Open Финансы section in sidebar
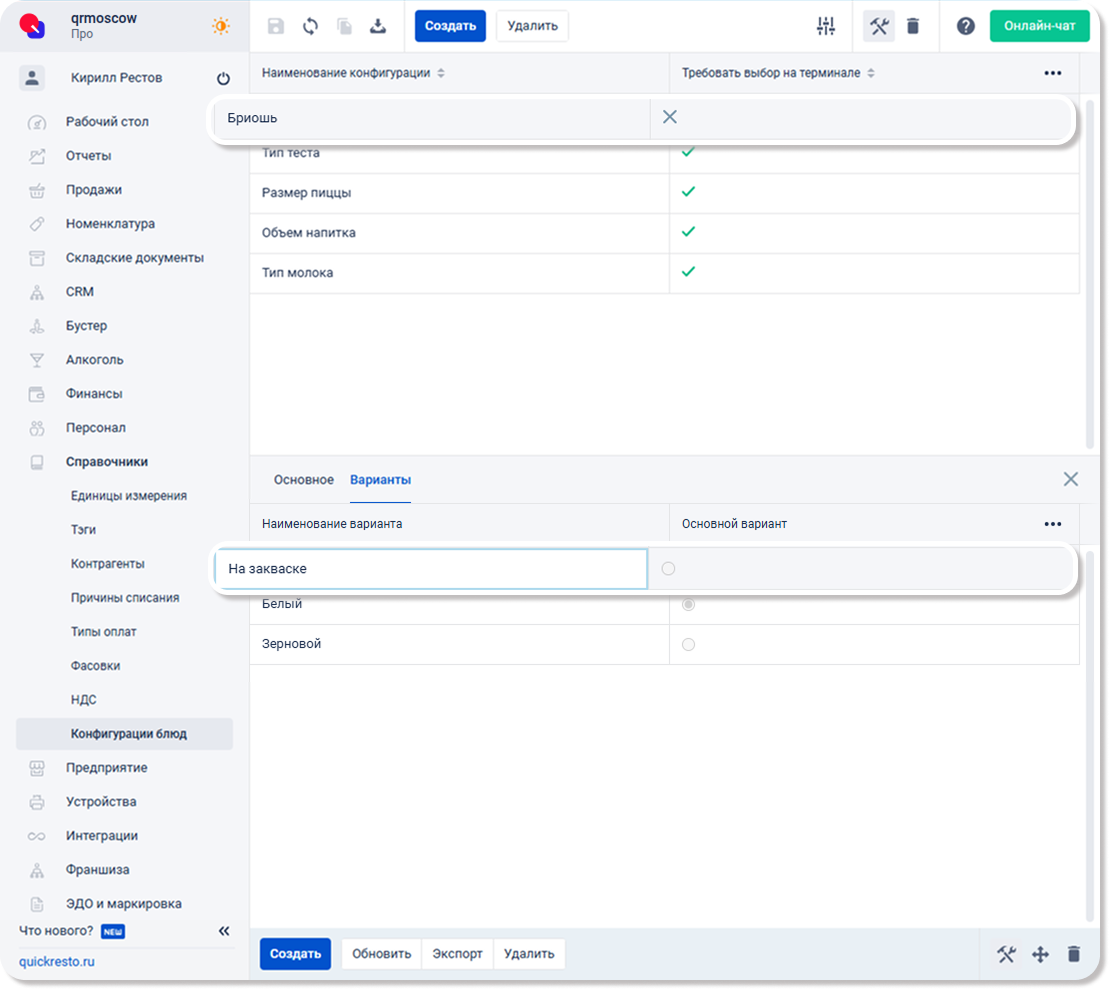 94,393
